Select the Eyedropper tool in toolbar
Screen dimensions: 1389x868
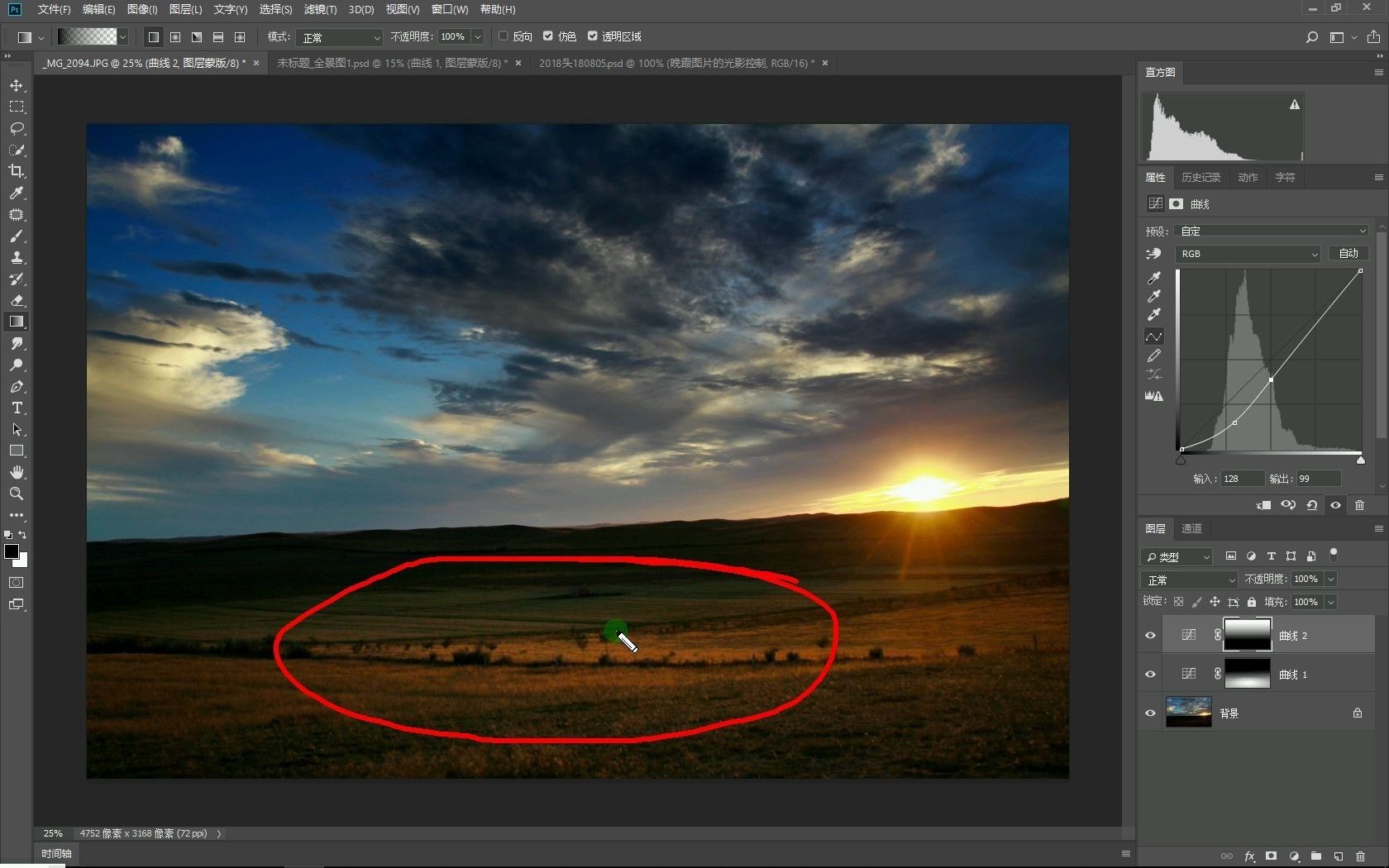(17, 193)
